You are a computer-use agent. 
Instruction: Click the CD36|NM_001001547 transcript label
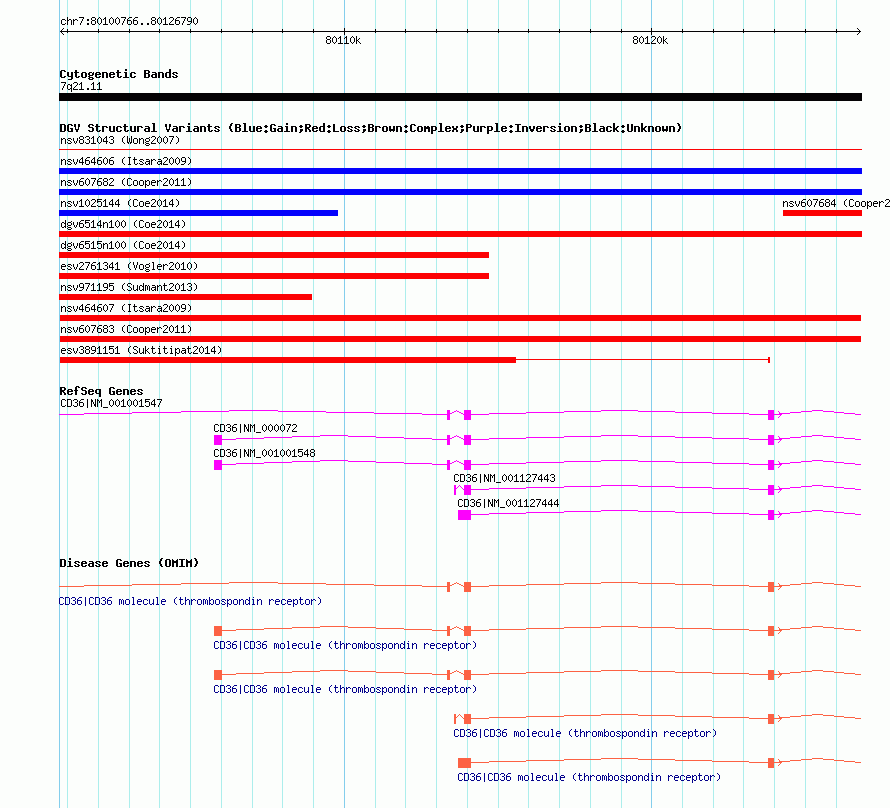111,403
